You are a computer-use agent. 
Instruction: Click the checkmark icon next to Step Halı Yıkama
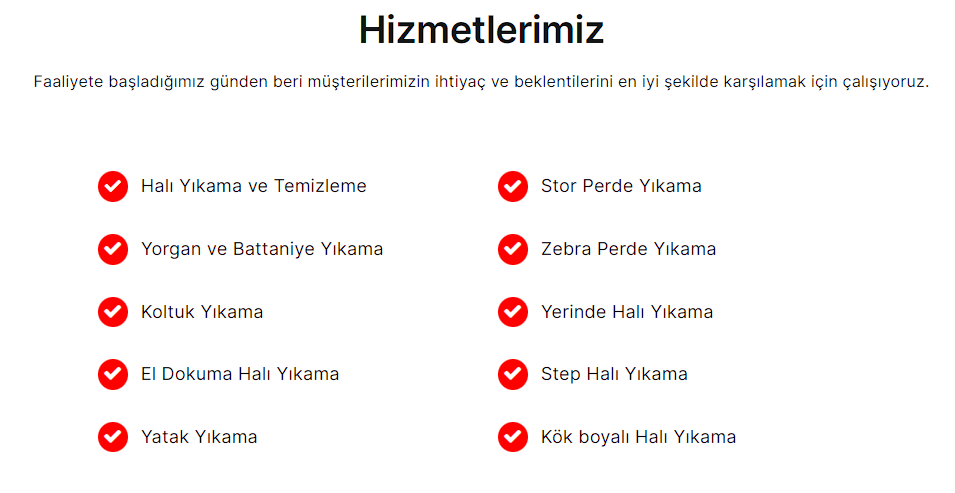pyautogui.click(x=513, y=374)
